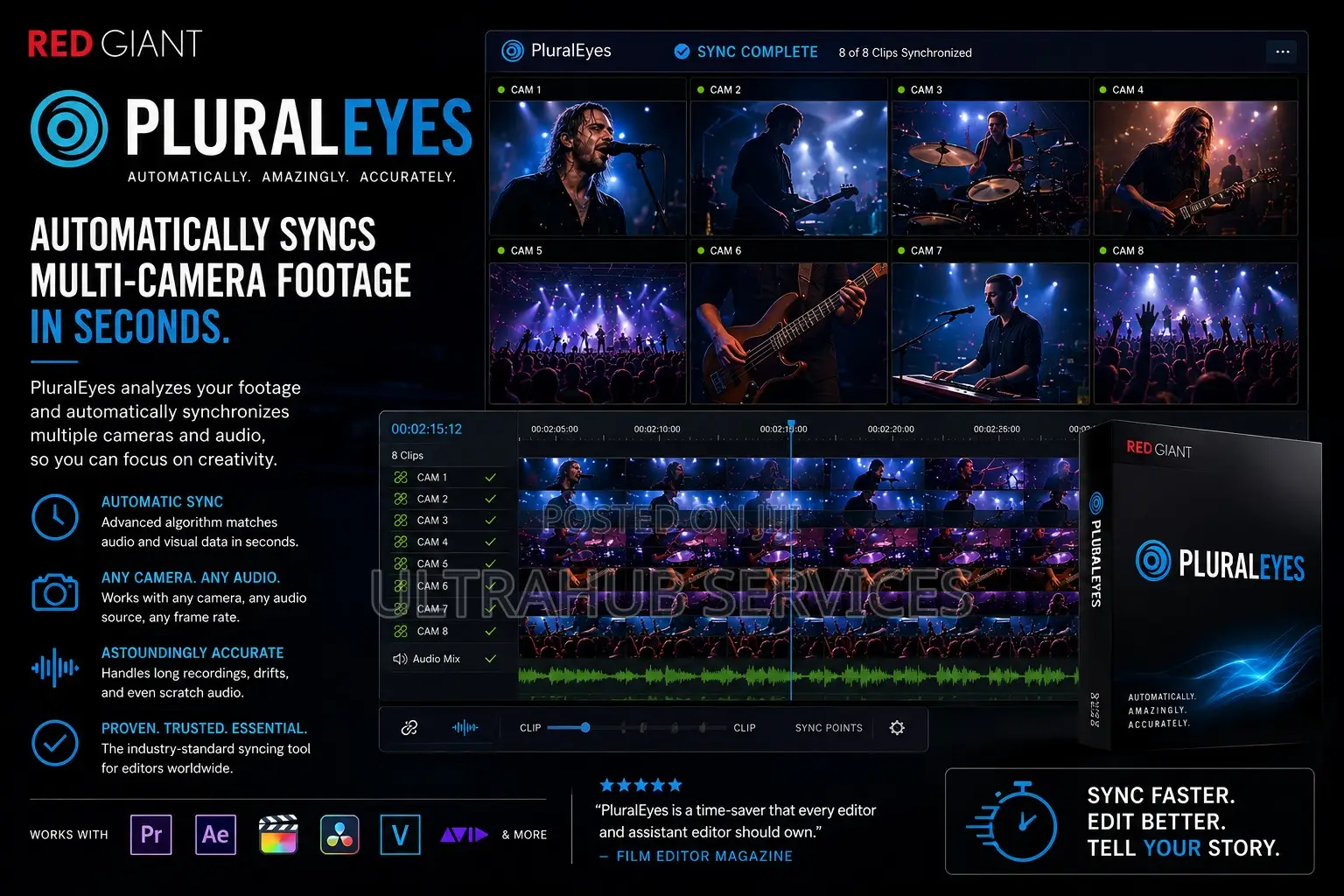Click the link icon on CAM 3 row
Image resolution: width=1344 pixels, height=896 pixels.
[x=401, y=521]
